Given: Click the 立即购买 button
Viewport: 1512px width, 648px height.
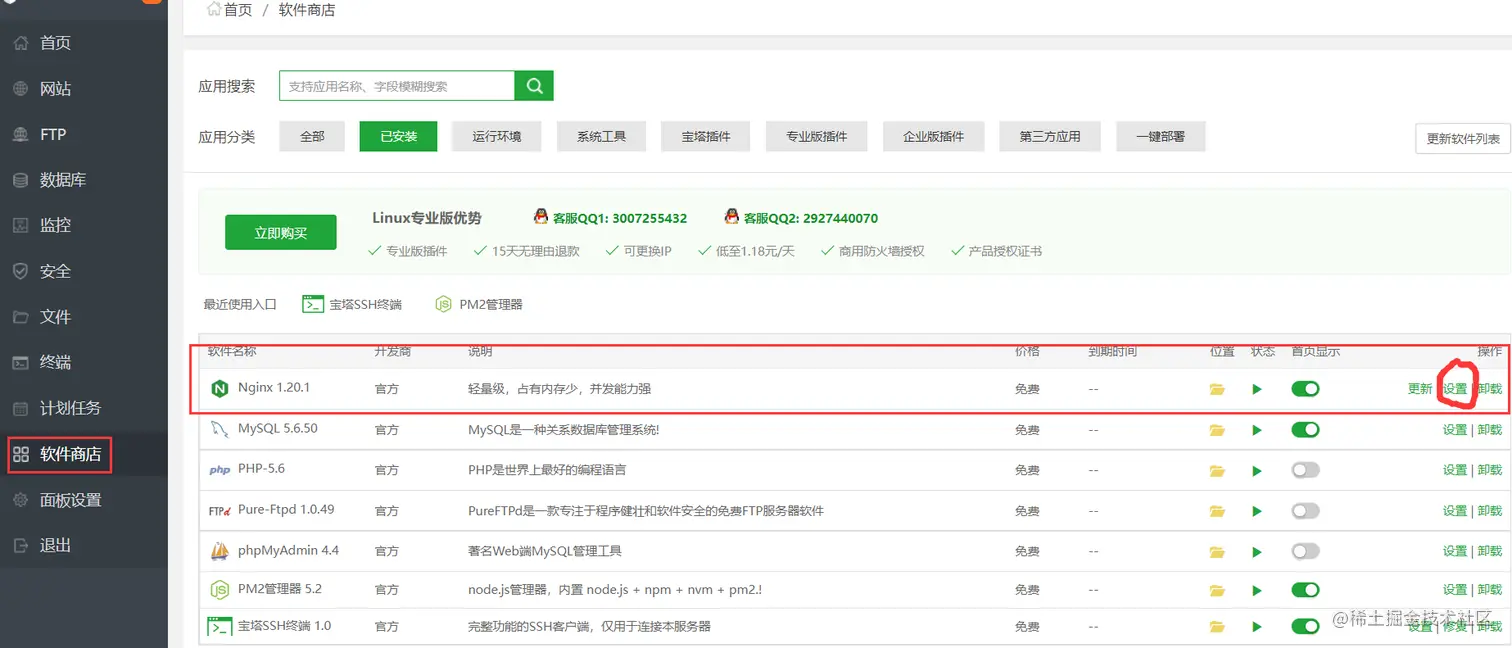Looking at the screenshot, I should pos(281,233).
